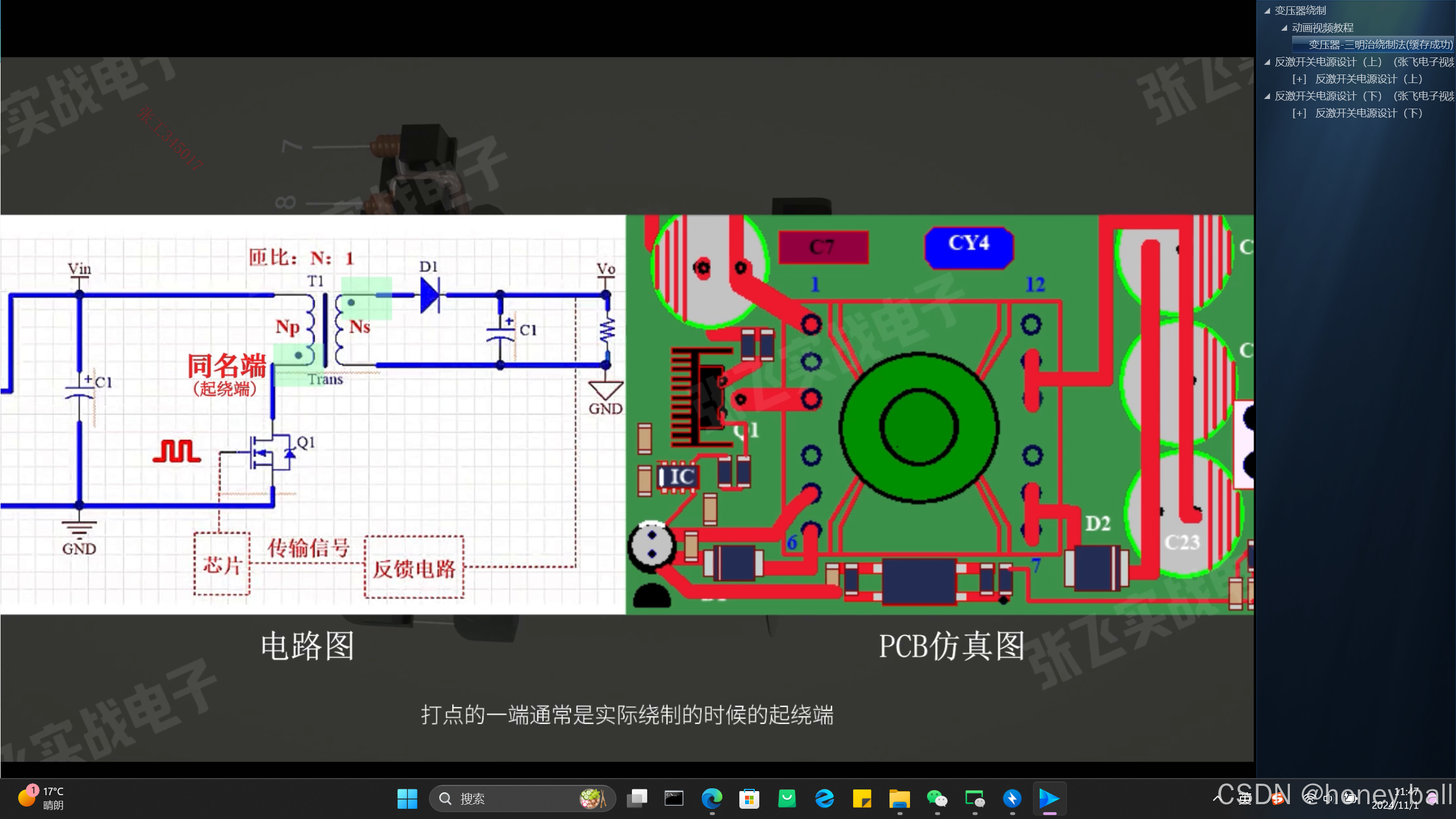Show hidden system tray icons chevron

pos(1217,799)
